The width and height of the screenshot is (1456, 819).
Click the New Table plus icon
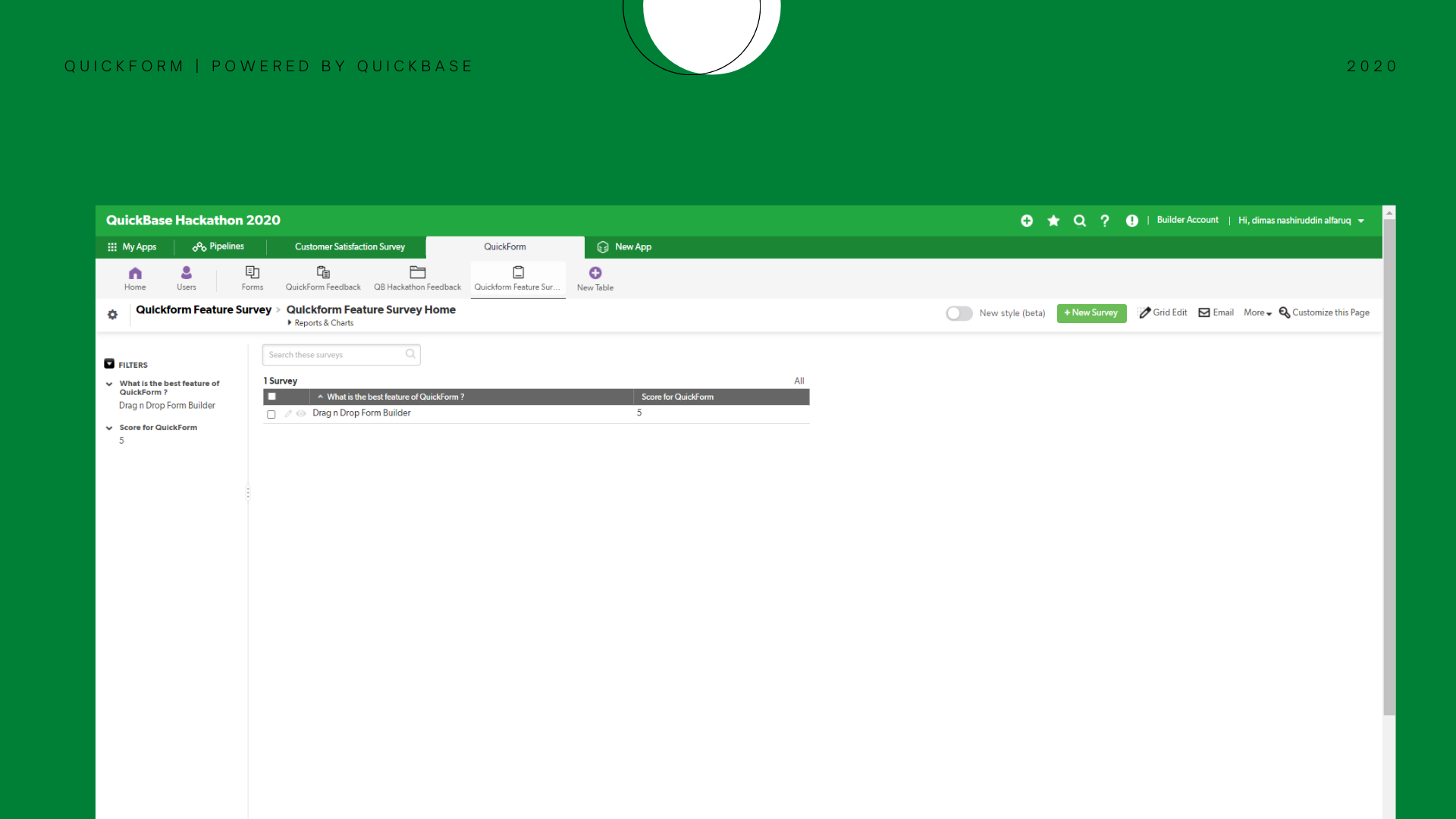coord(595,273)
